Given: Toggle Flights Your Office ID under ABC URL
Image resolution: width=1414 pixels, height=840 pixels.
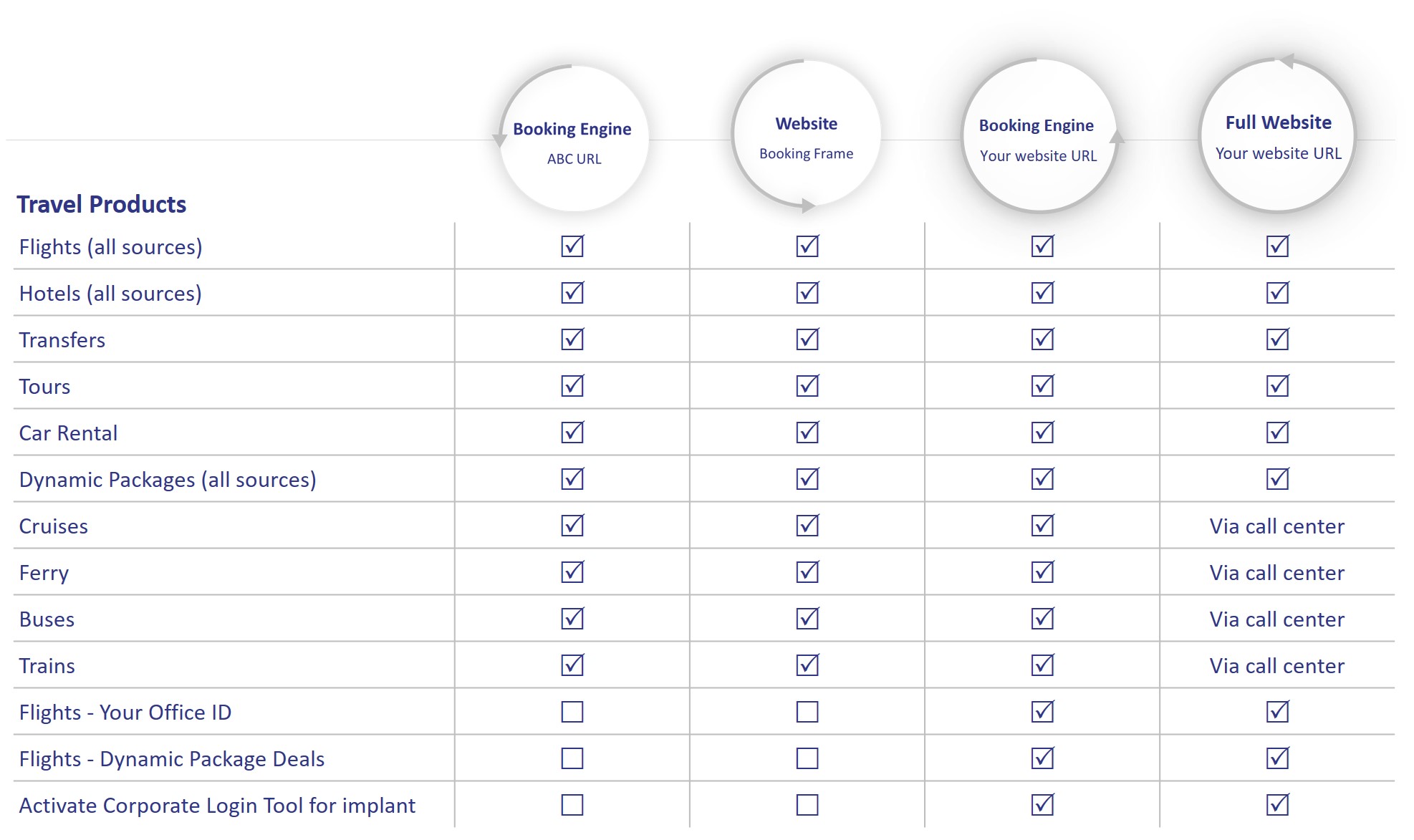Looking at the screenshot, I should tap(572, 712).
